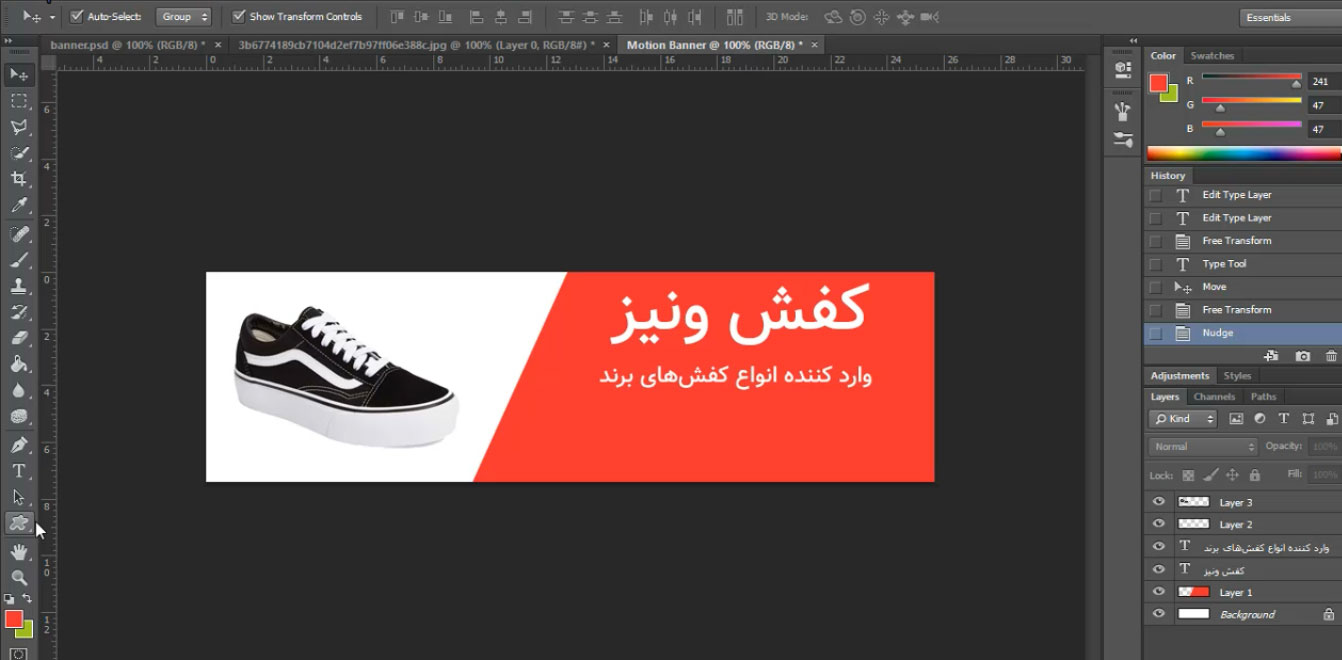Open the Normal blend mode dropdown

1203,447
